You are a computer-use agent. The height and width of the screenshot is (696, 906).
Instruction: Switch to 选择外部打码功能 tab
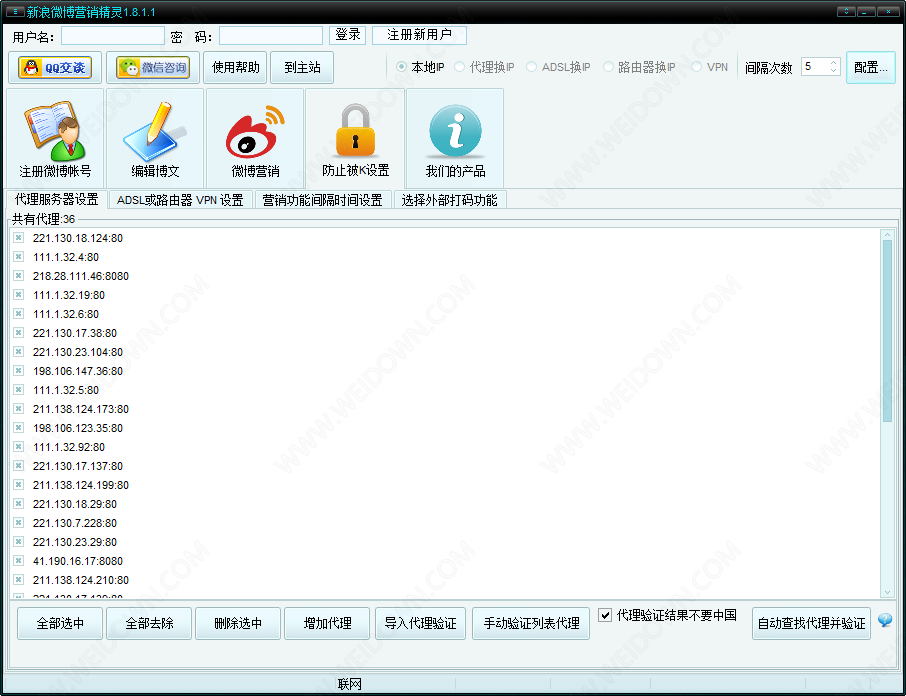pos(450,200)
